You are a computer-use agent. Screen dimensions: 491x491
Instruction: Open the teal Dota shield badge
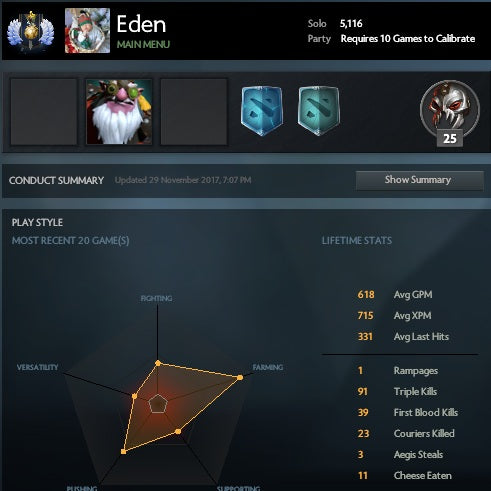[x=319, y=111]
